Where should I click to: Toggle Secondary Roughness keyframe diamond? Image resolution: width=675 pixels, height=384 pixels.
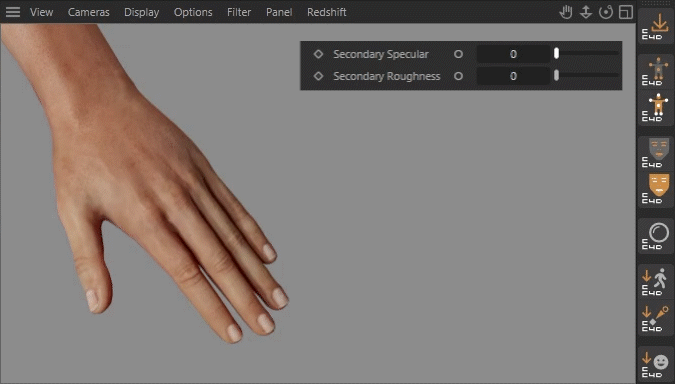tap(318, 76)
